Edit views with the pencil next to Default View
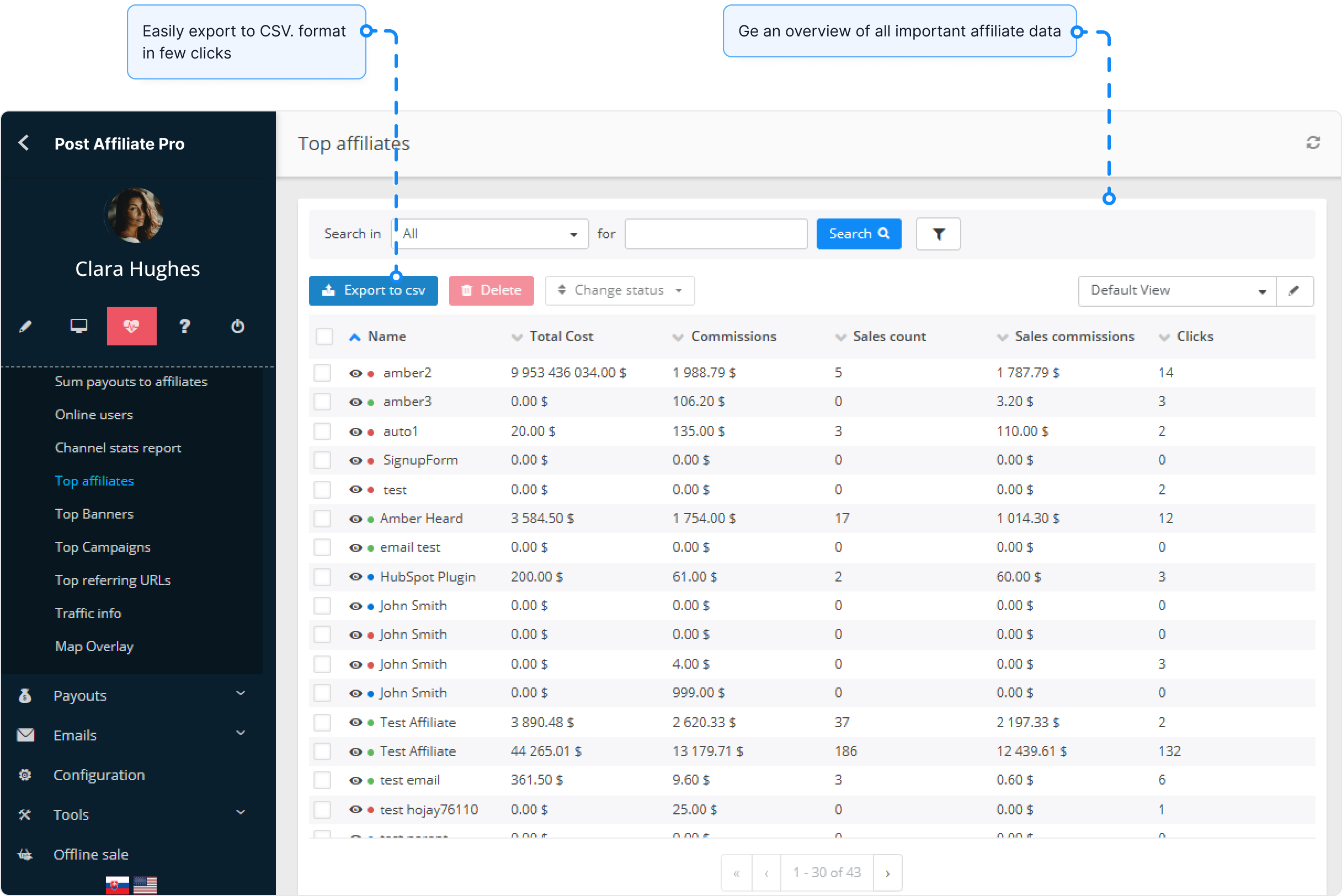This screenshot has height=896, width=1342. coord(1295,291)
